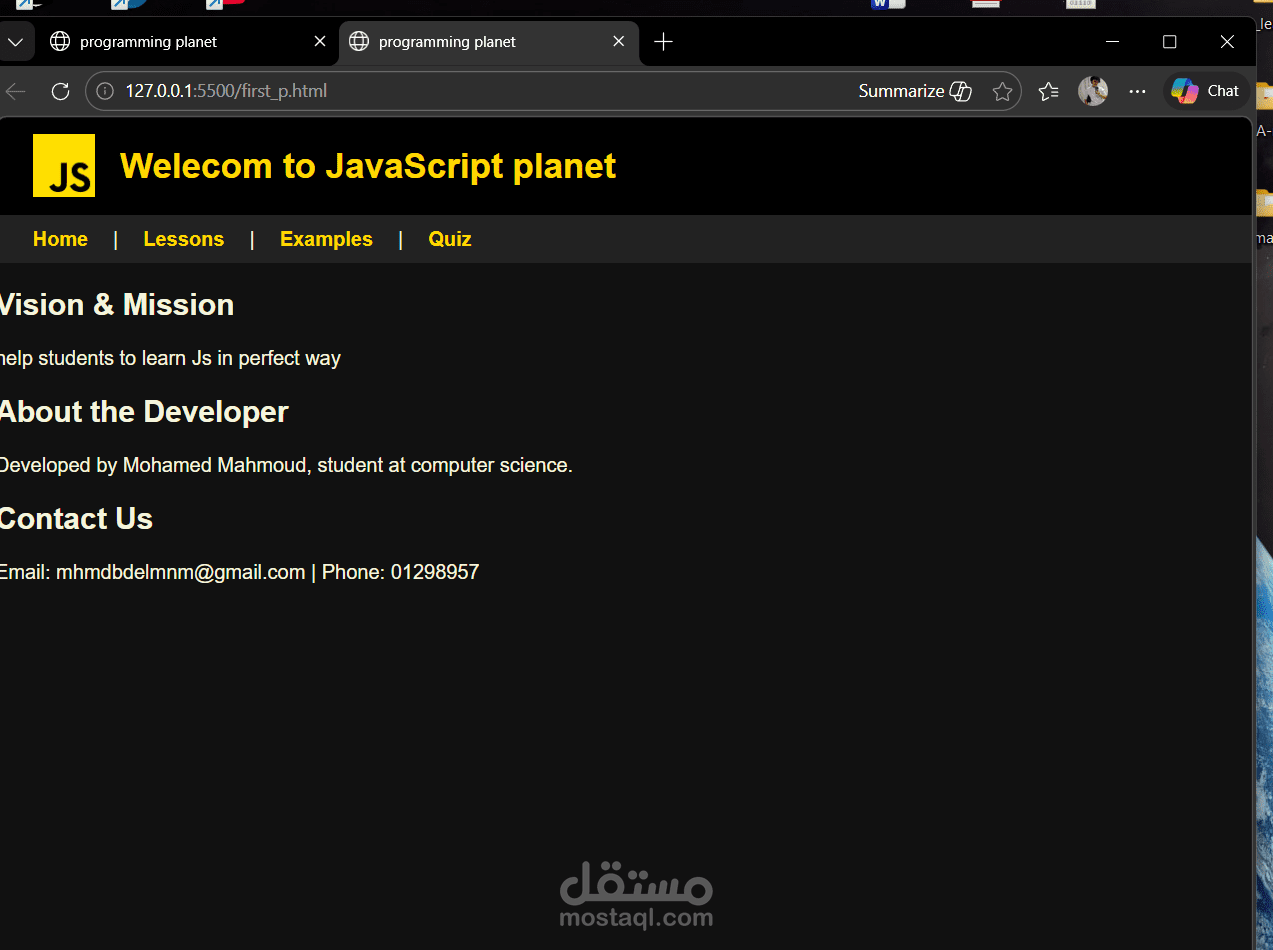Click inside the address bar
This screenshot has width=1273, height=950.
click(400, 90)
